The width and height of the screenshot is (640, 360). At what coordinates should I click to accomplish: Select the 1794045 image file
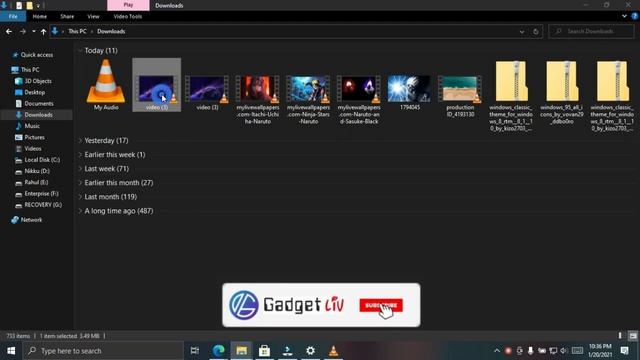coord(409,93)
